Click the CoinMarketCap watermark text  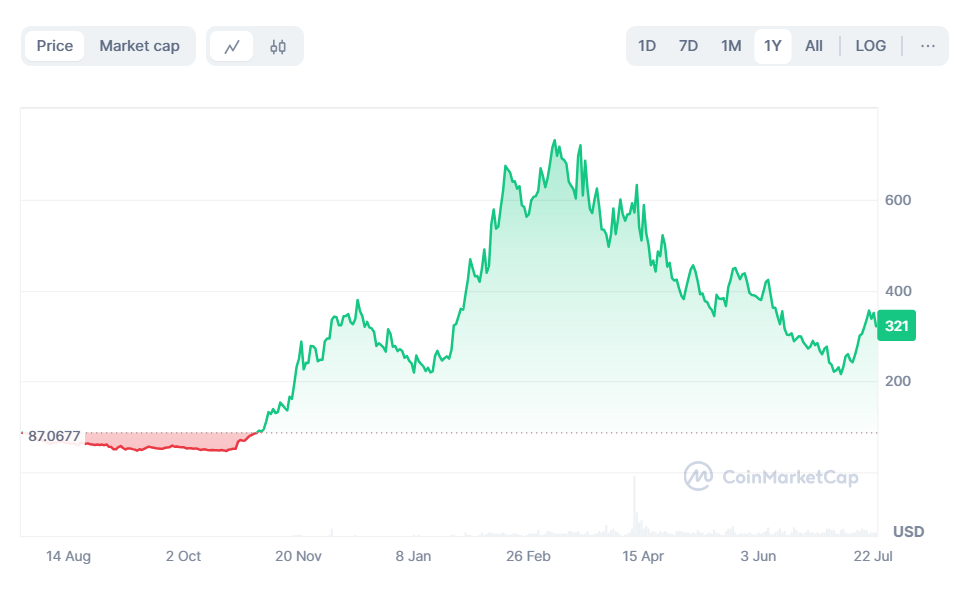point(789,477)
